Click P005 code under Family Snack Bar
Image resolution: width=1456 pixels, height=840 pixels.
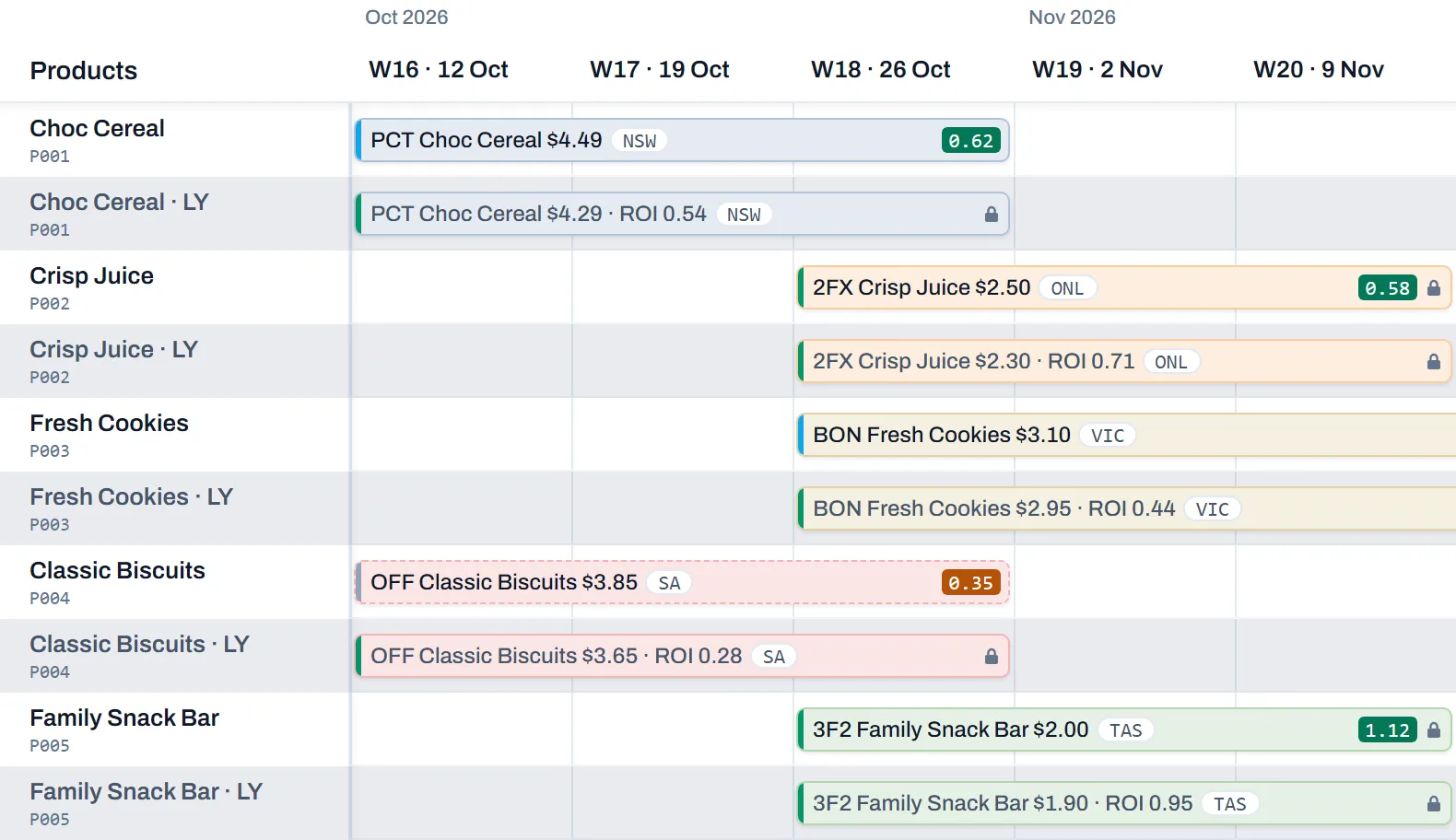tap(50, 745)
